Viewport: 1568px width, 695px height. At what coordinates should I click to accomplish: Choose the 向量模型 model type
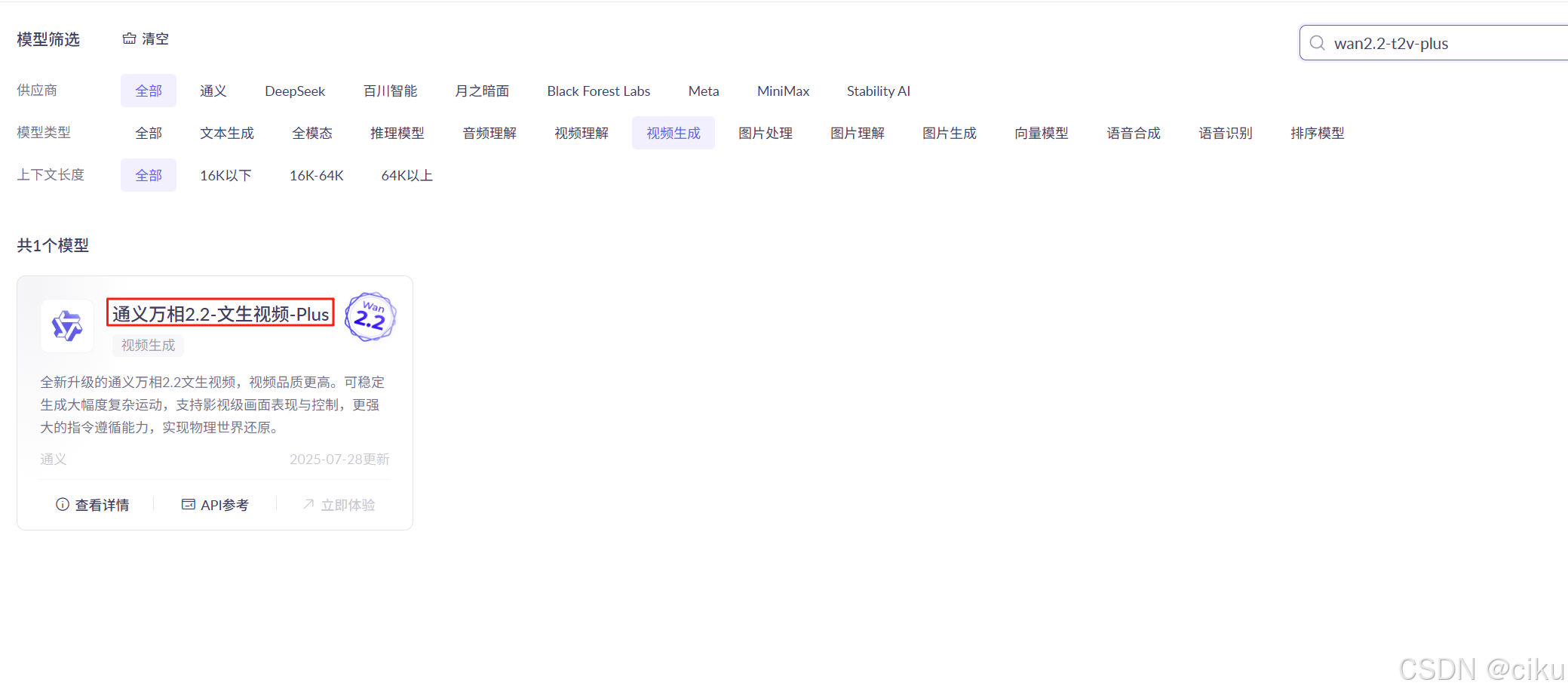tap(1042, 133)
